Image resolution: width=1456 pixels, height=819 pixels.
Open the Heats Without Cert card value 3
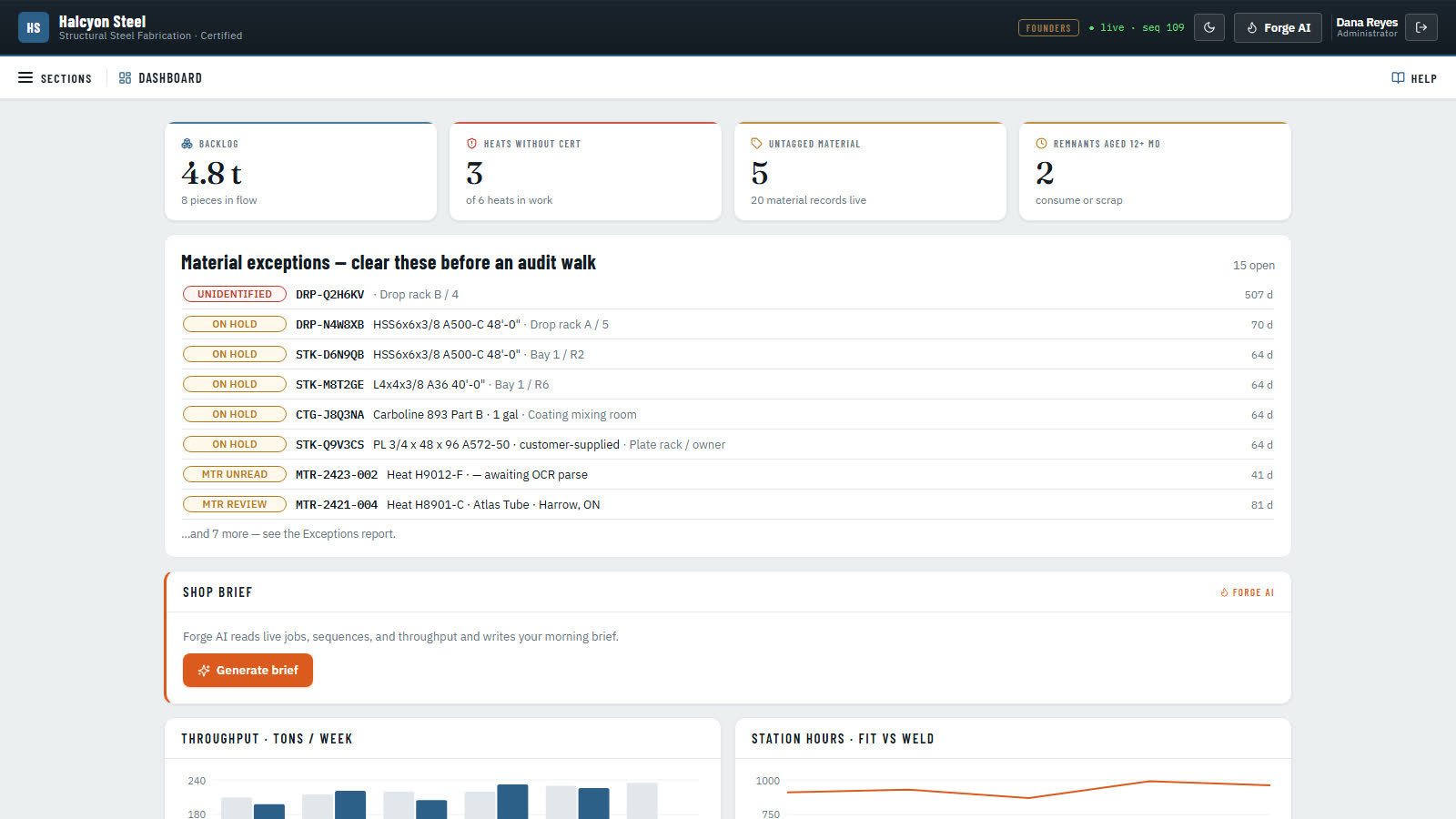pos(474,173)
